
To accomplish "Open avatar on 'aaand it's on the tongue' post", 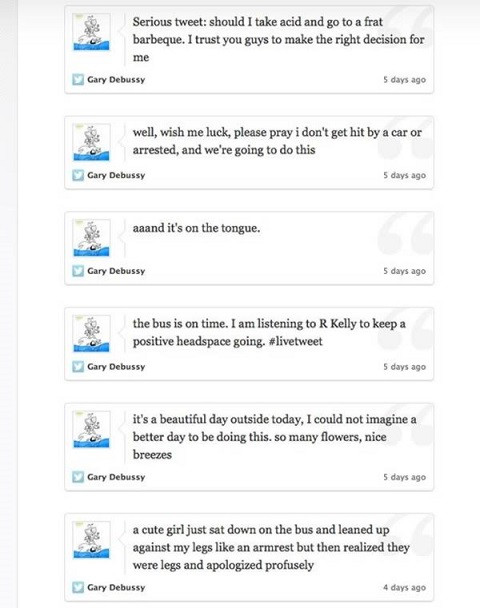I will point(92,238).
